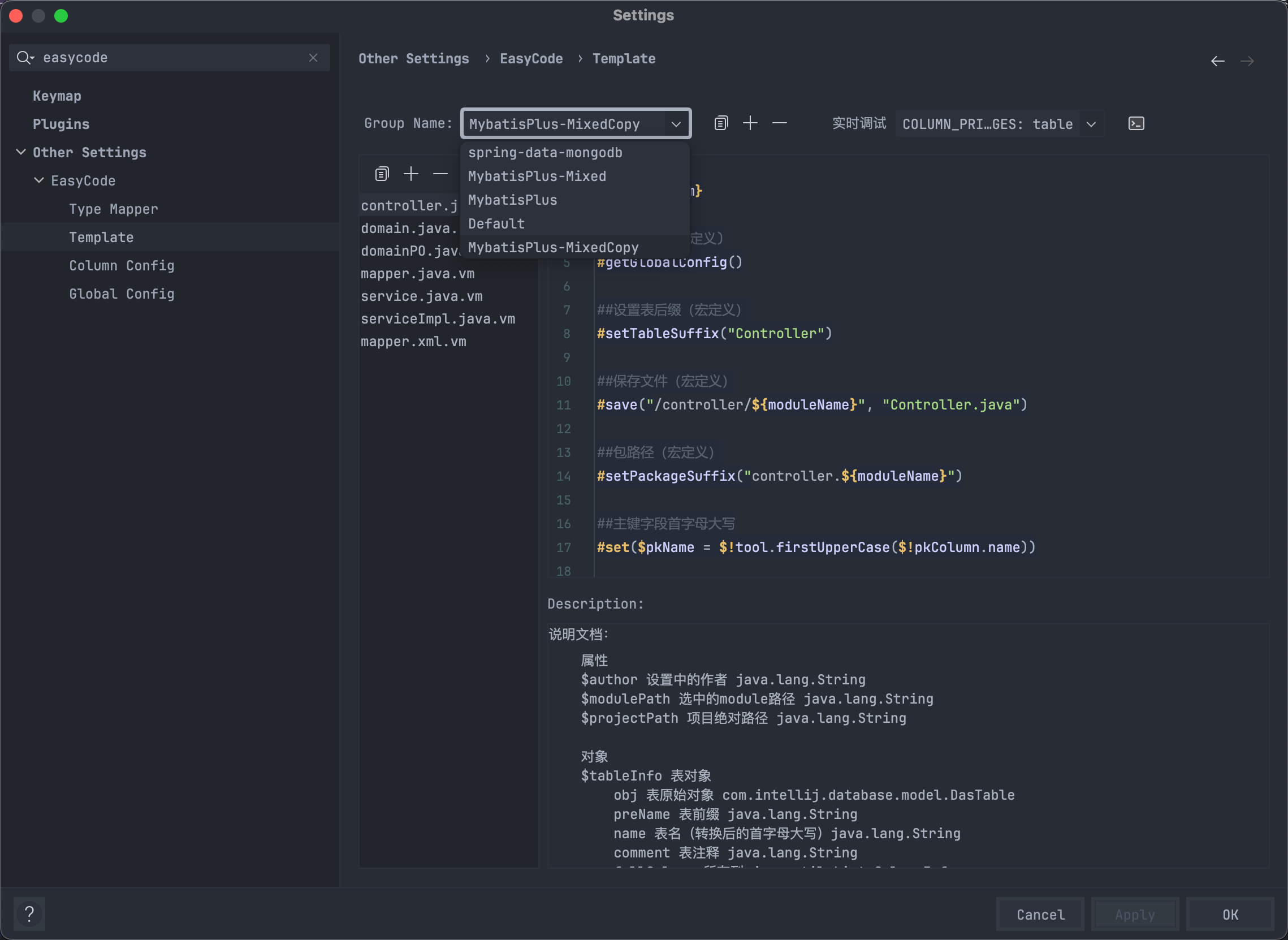
Task: Choose MybatisPlus-MixedCopy from the group list
Action: coord(575,248)
